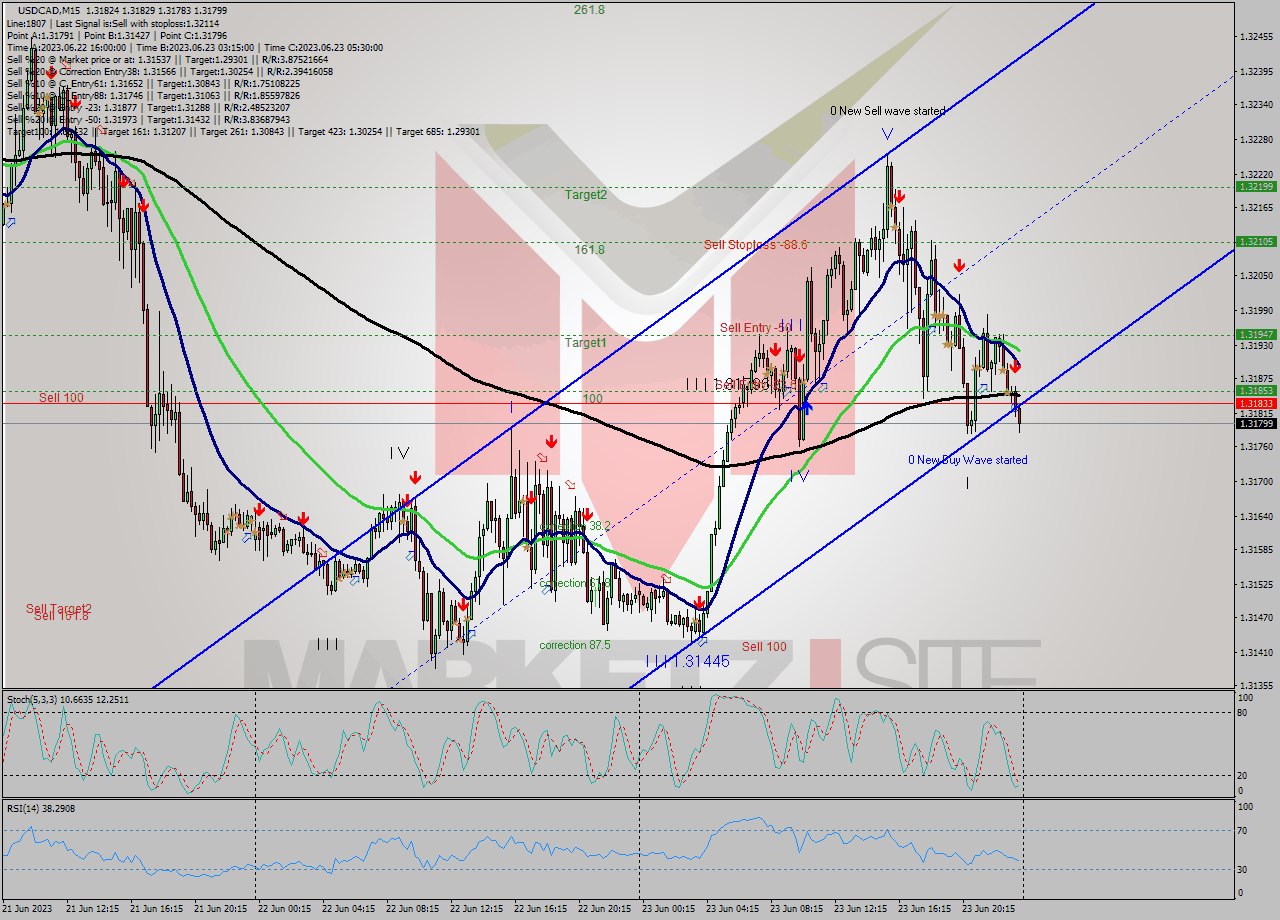Click the 'Sell Entry -50' label

point(756,327)
